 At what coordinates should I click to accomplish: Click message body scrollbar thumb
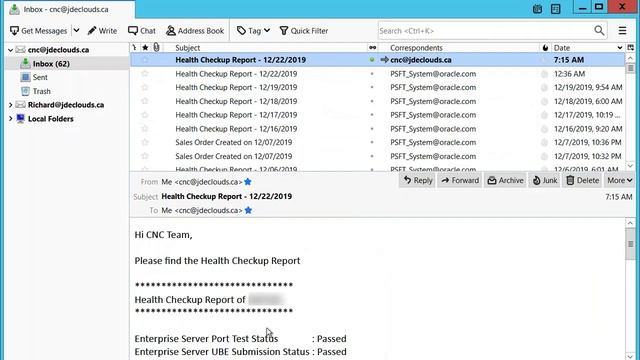[630, 244]
